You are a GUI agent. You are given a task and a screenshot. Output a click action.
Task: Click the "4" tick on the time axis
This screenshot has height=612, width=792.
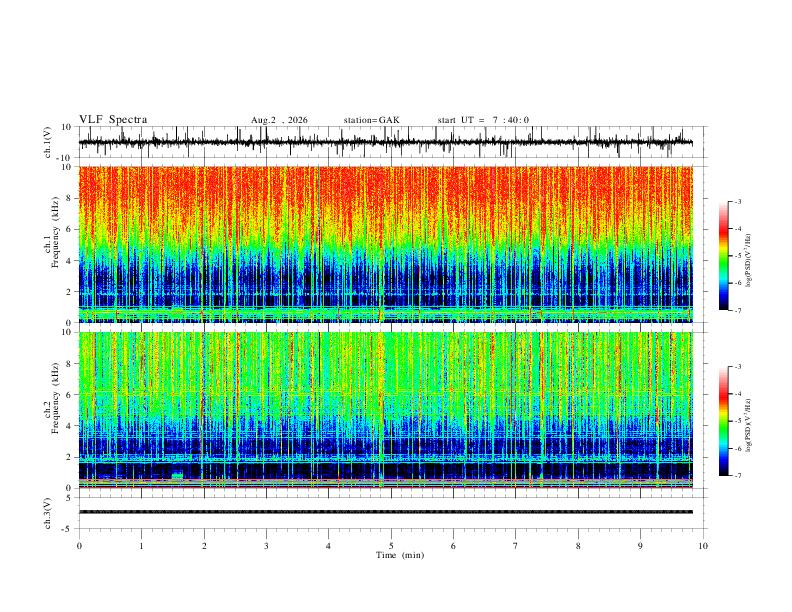tap(328, 546)
